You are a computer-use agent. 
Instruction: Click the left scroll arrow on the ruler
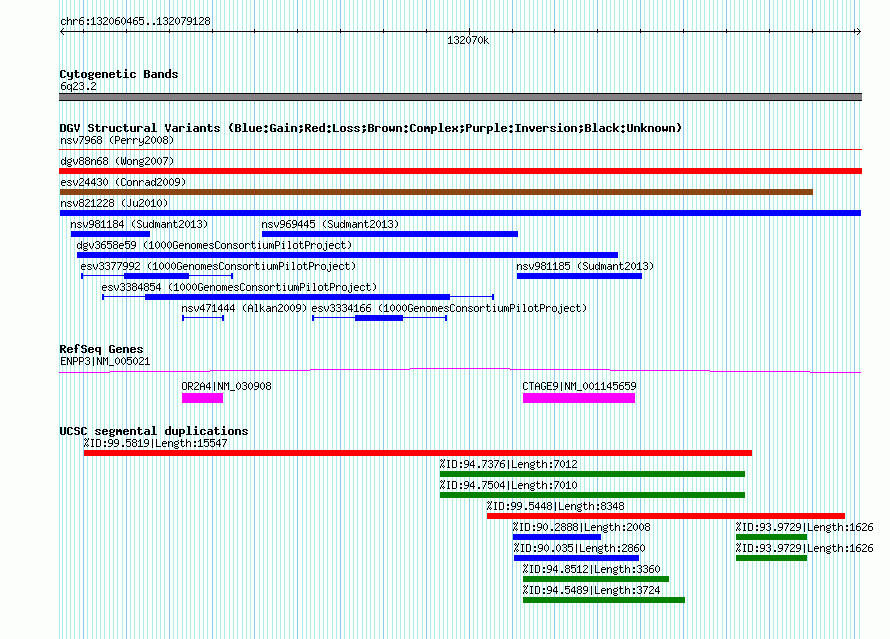click(x=62, y=32)
